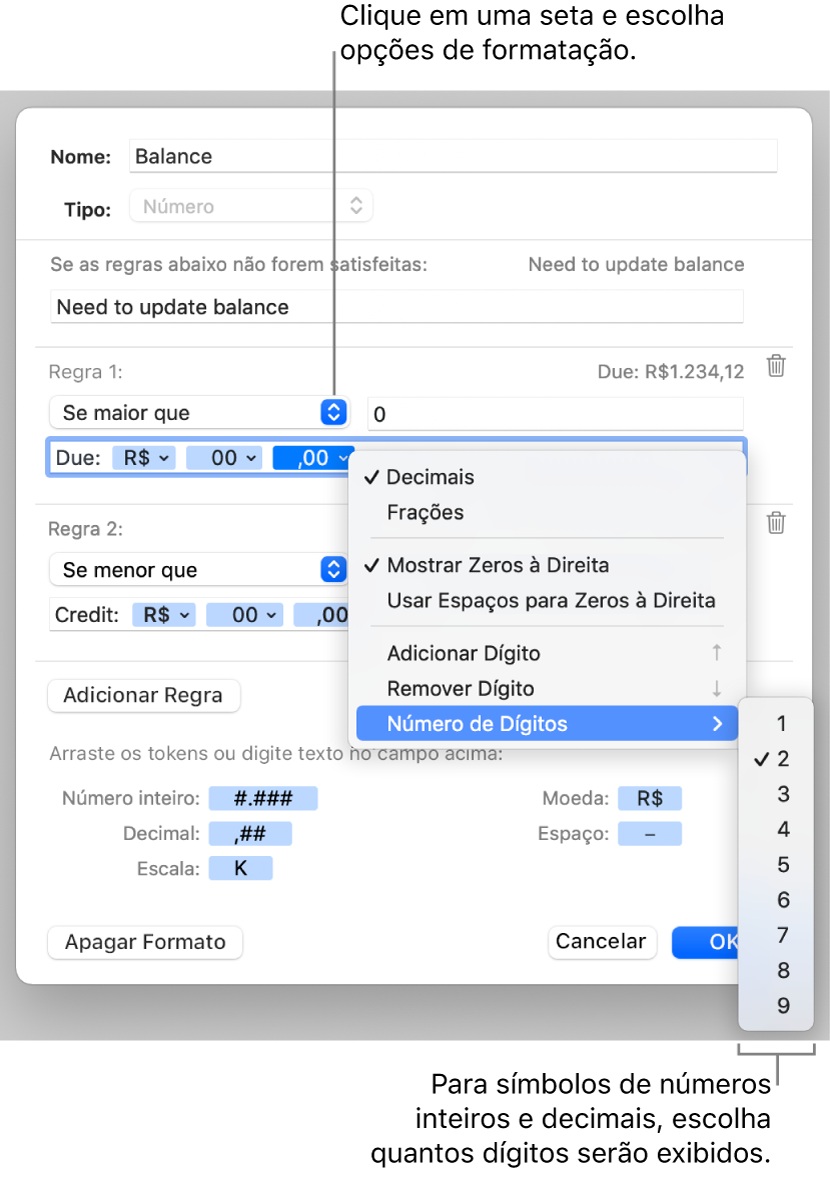
Task: Open the R$ token arrow in Due row
Action: pyautogui.click(x=164, y=458)
